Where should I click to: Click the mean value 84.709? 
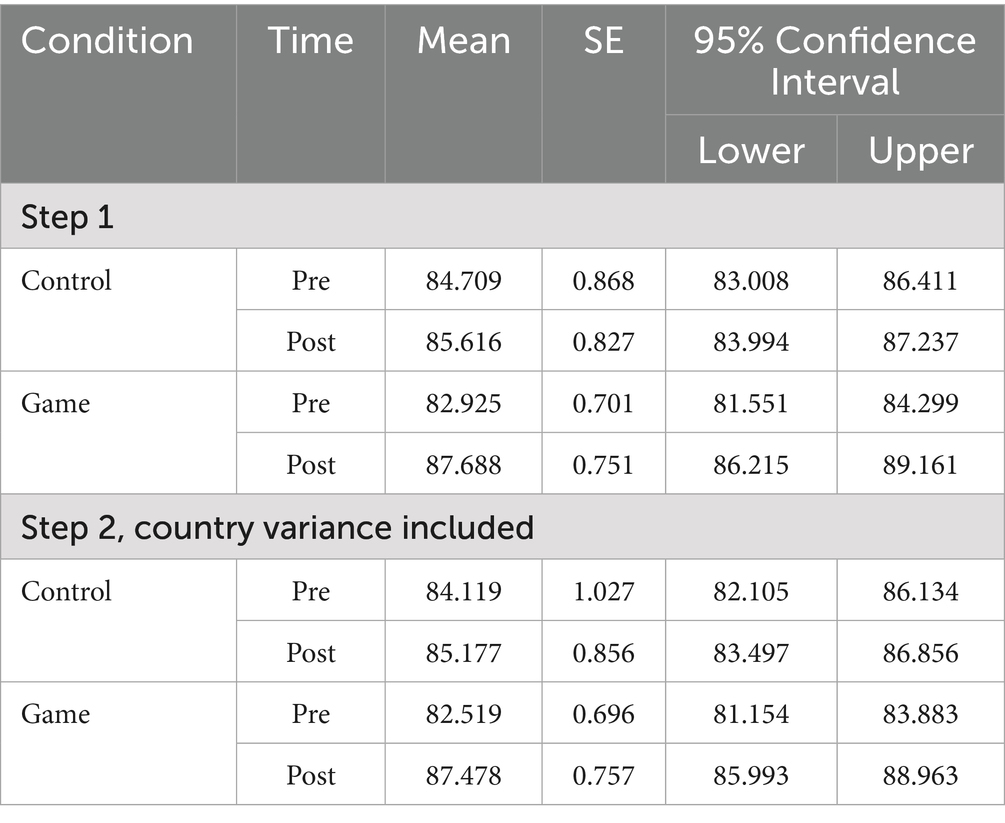(x=463, y=281)
